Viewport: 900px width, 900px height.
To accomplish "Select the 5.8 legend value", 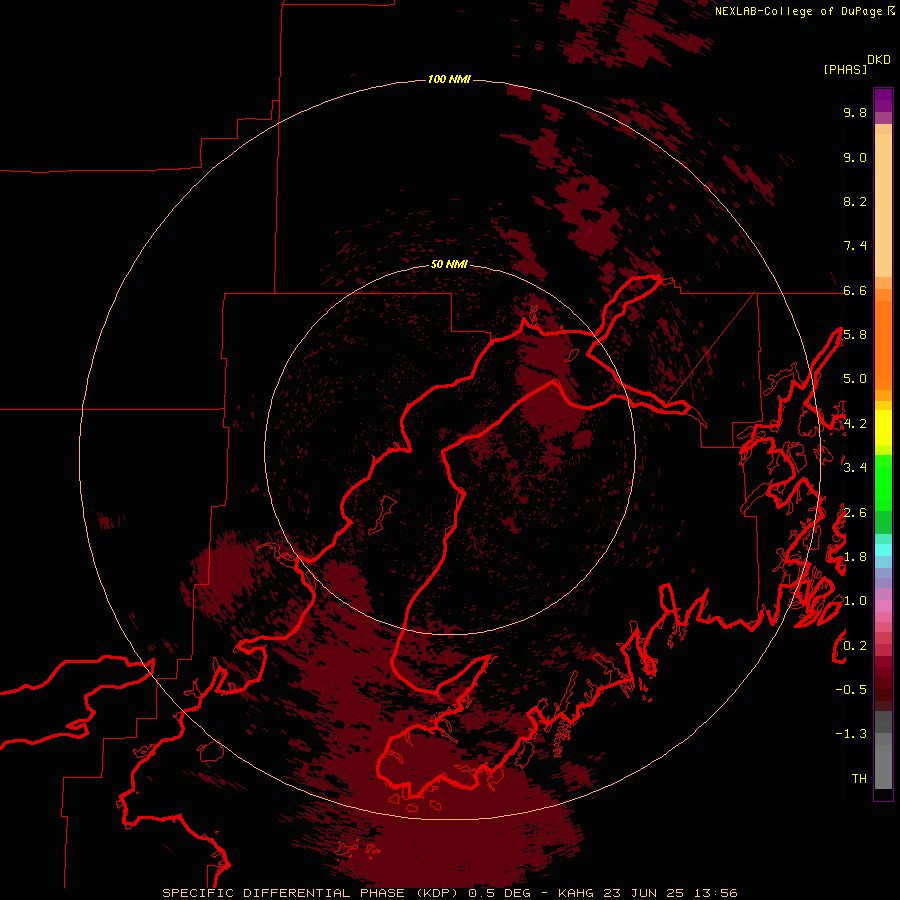I will point(855,335).
